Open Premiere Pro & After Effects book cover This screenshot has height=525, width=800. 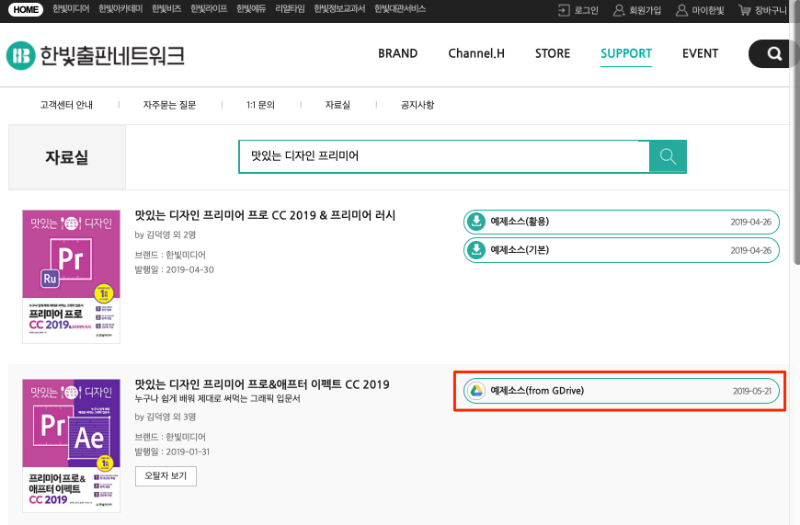click(71, 445)
